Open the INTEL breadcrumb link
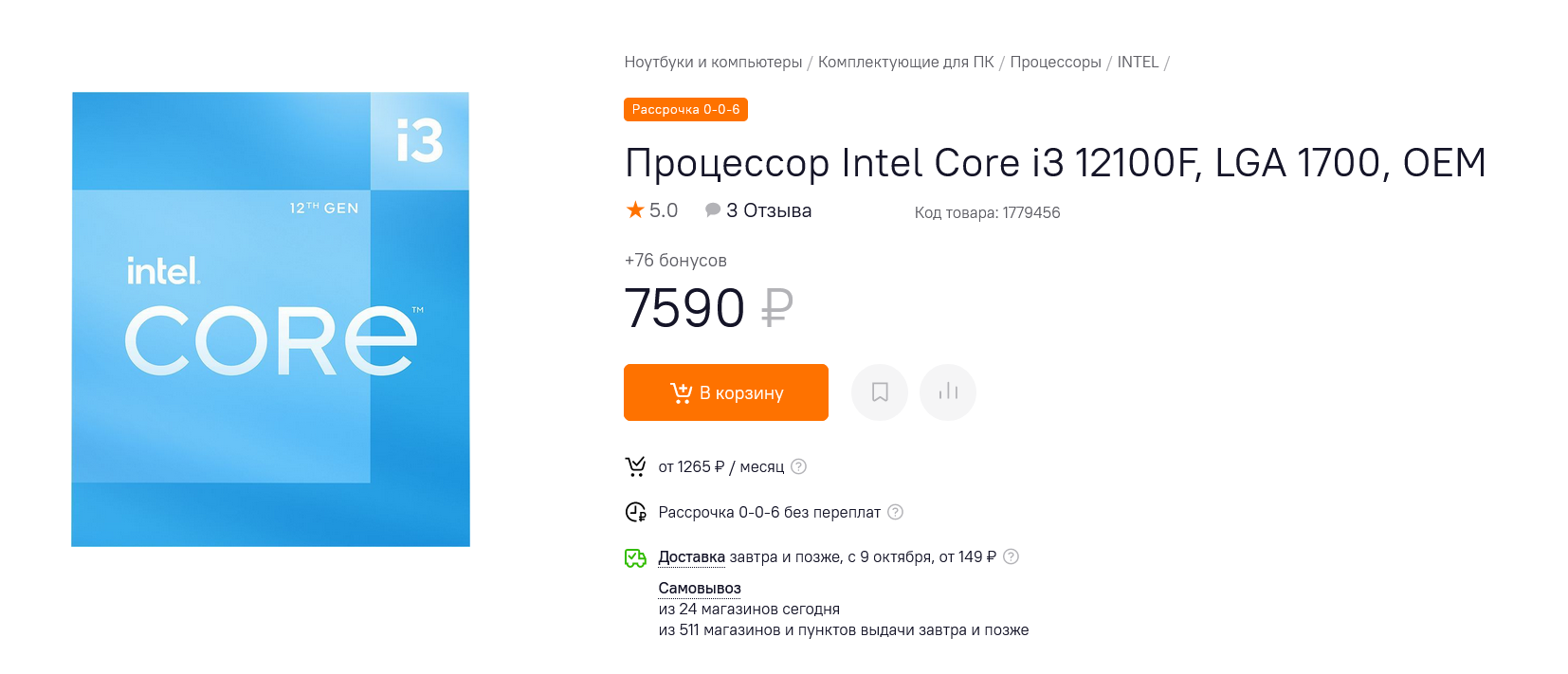Screen dimensions: 1568x674 [x=1138, y=63]
